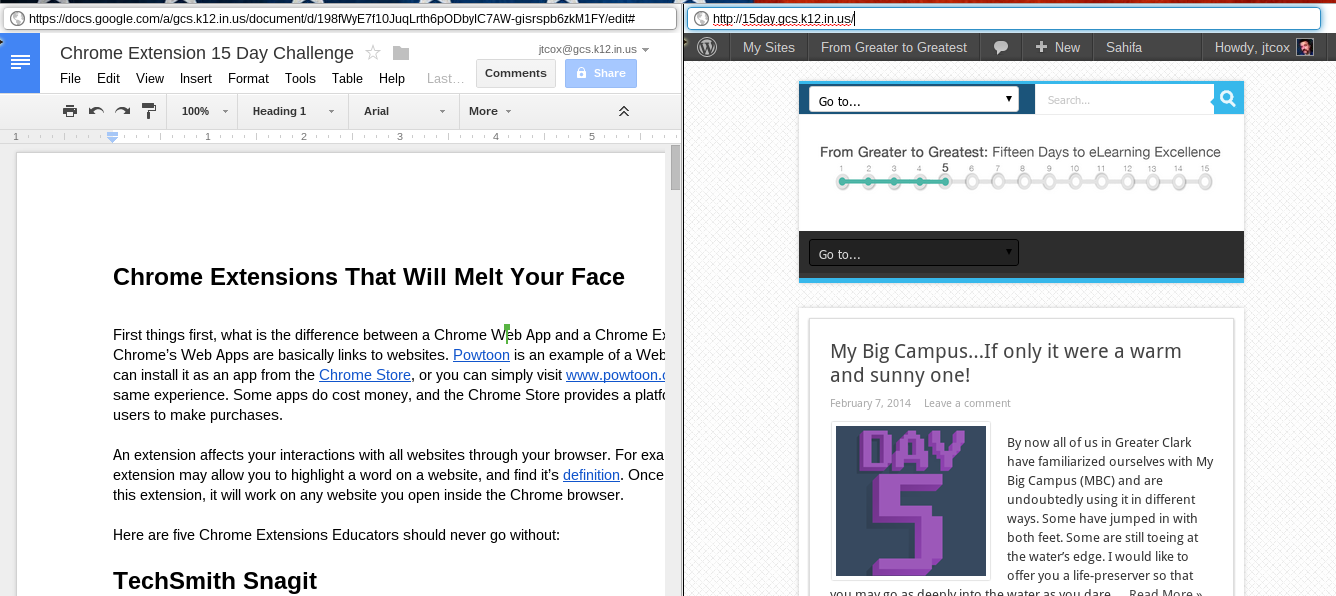Click the 15day.gcs.k12.in.us address bar

1005,18
